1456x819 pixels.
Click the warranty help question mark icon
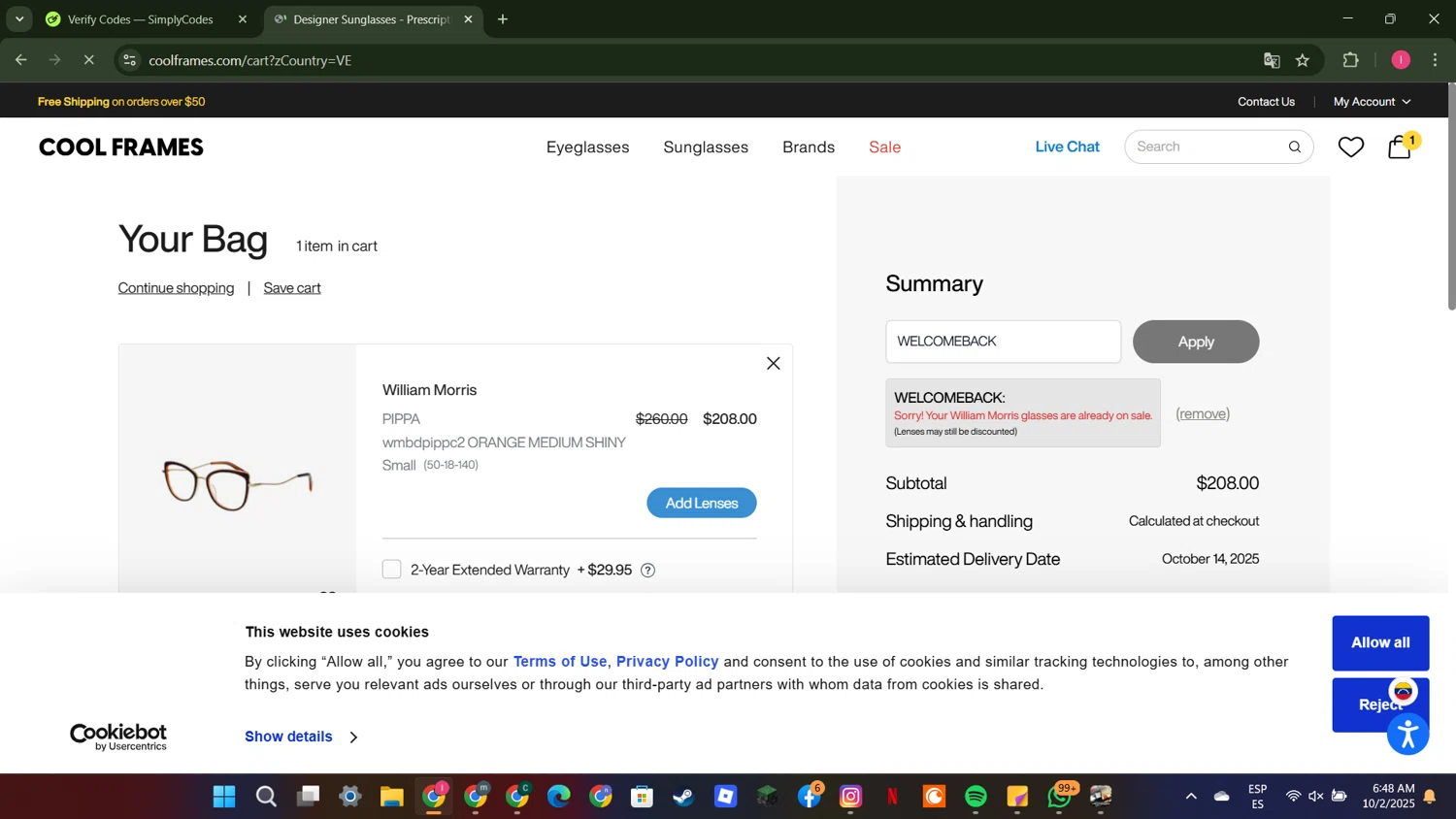647,570
